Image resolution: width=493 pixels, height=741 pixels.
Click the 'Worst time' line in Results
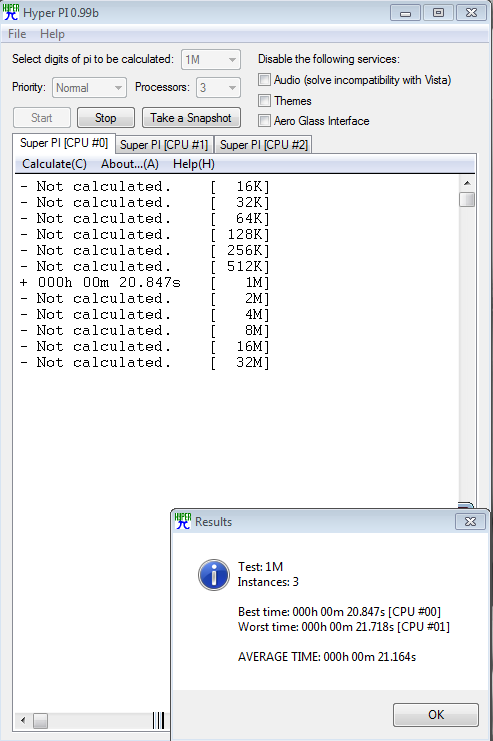pos(344,627)
